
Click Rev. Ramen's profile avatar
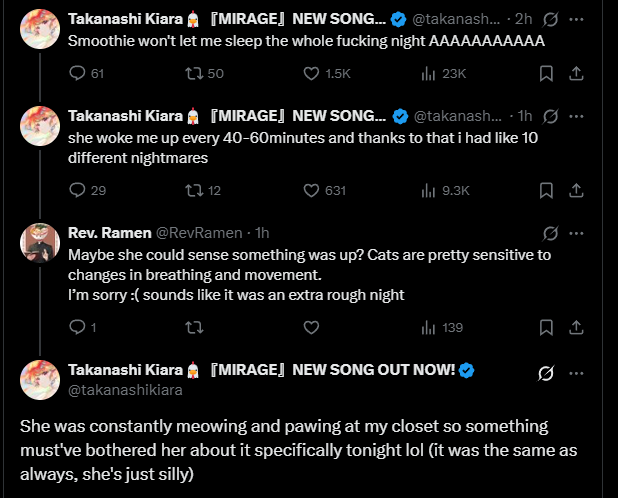40,243
